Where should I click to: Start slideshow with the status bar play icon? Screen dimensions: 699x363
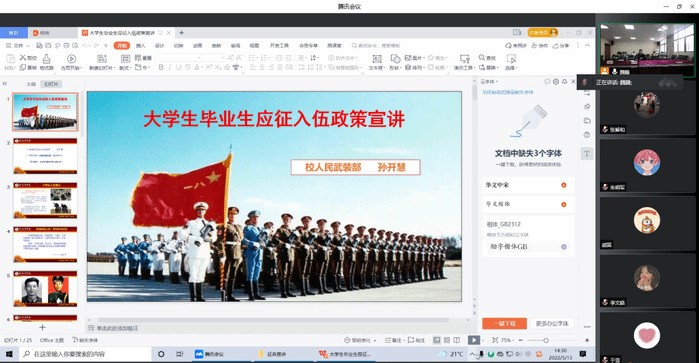[473, 340]
